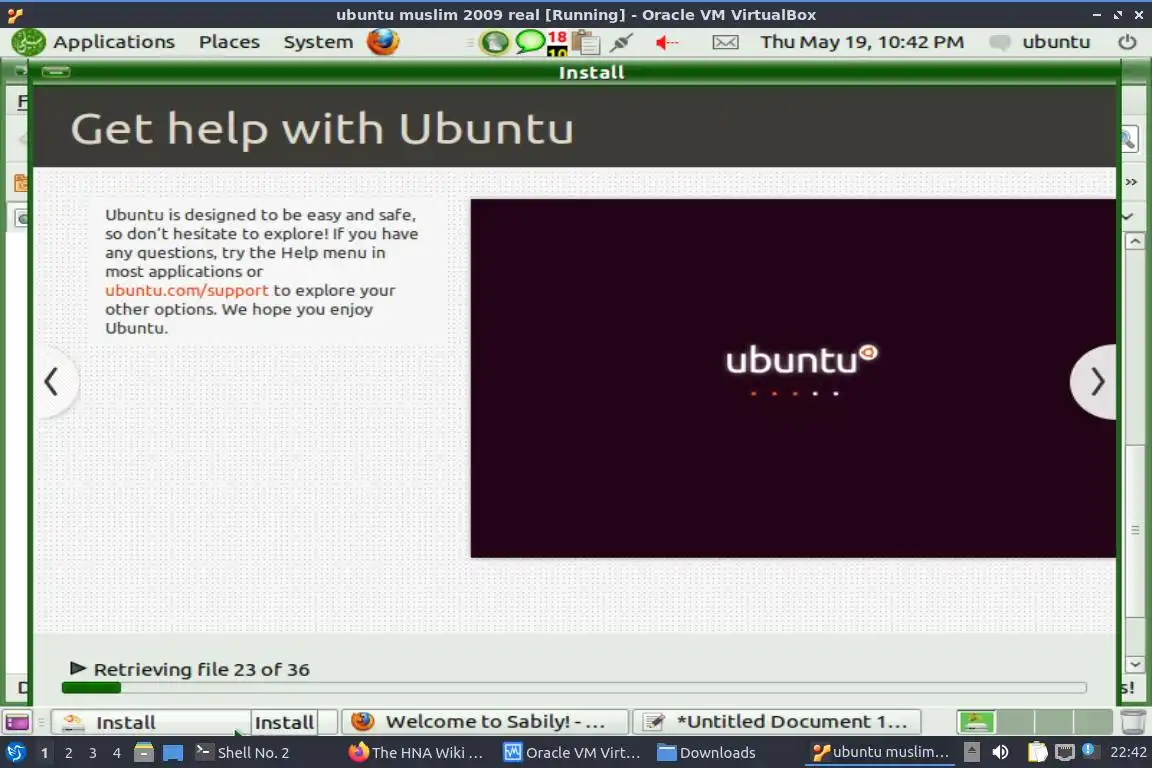Open the host notification tray icon
Screen dimensions: 1152x768
pyautogui.click(x=1089, y=751)
